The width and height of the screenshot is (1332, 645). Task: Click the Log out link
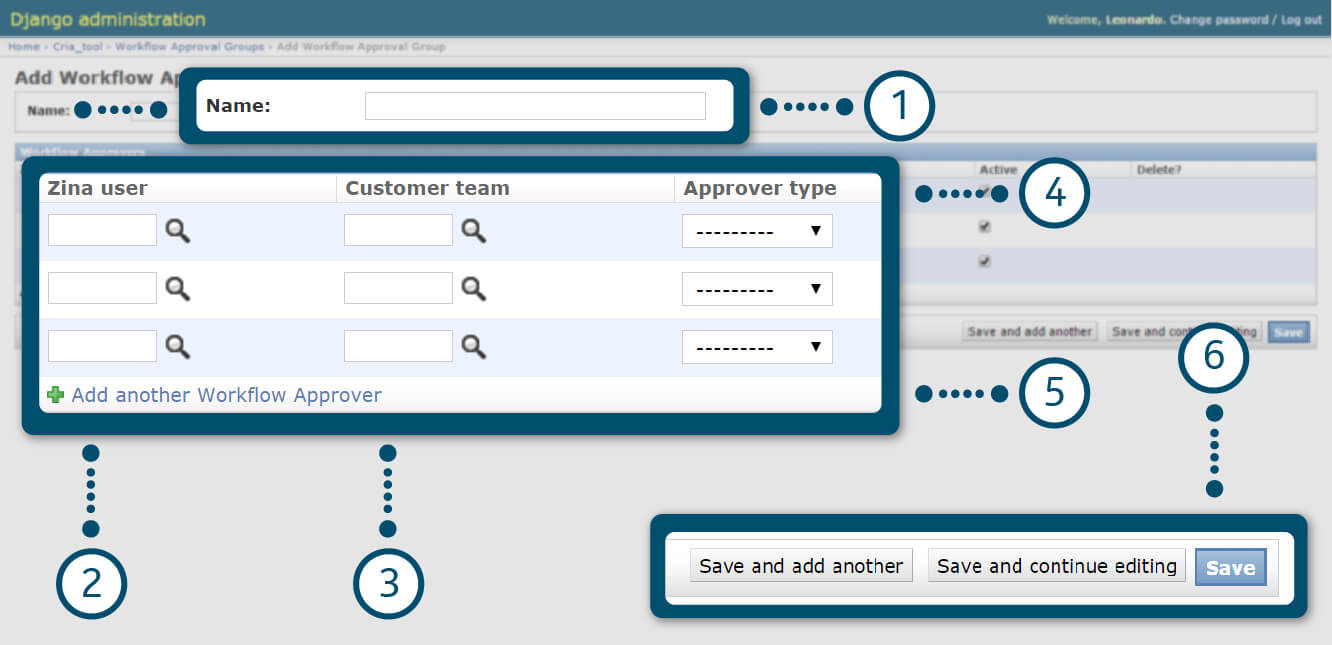(x=1301, y=20)
